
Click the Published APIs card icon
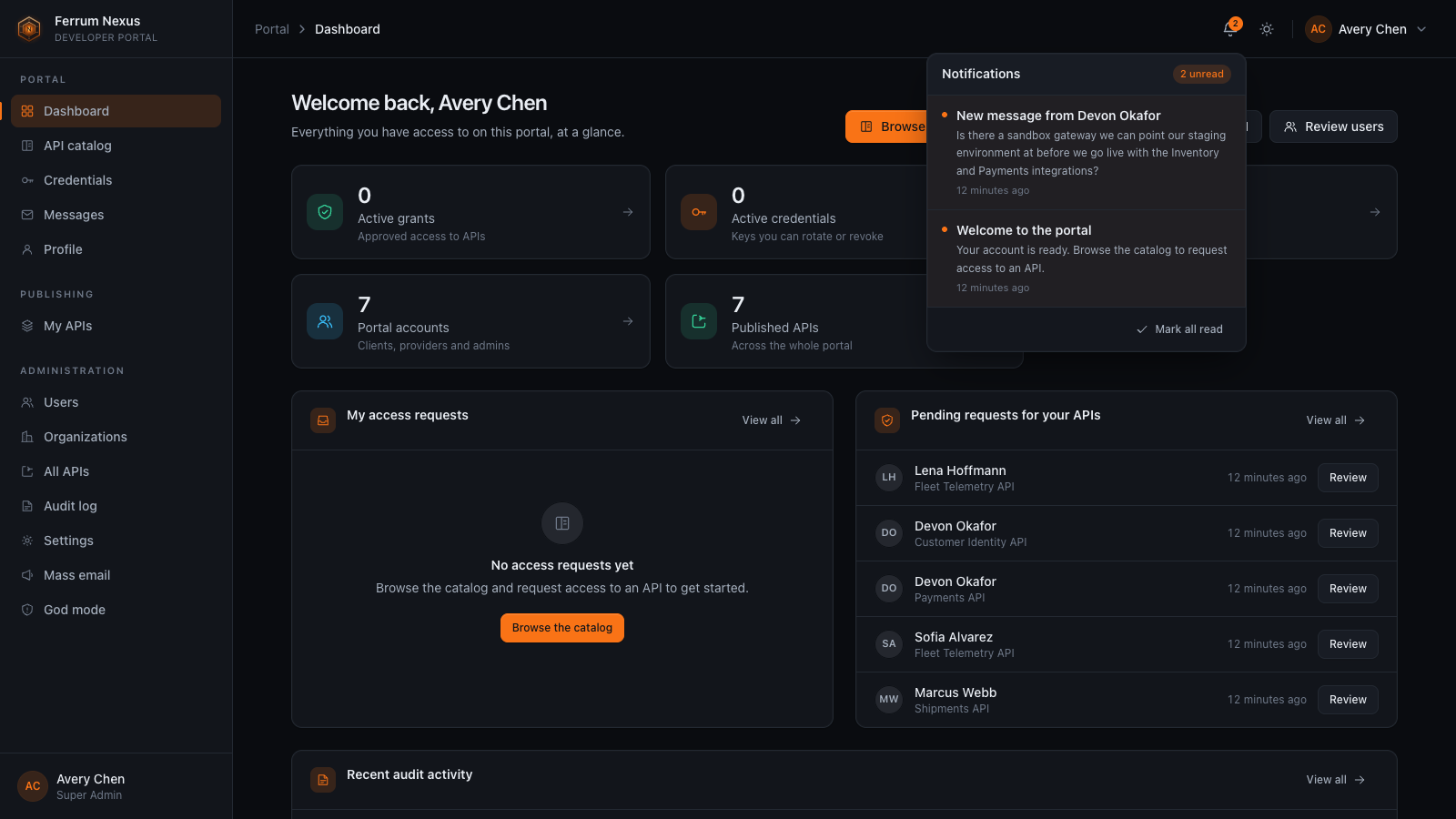[x=699, y=321]
